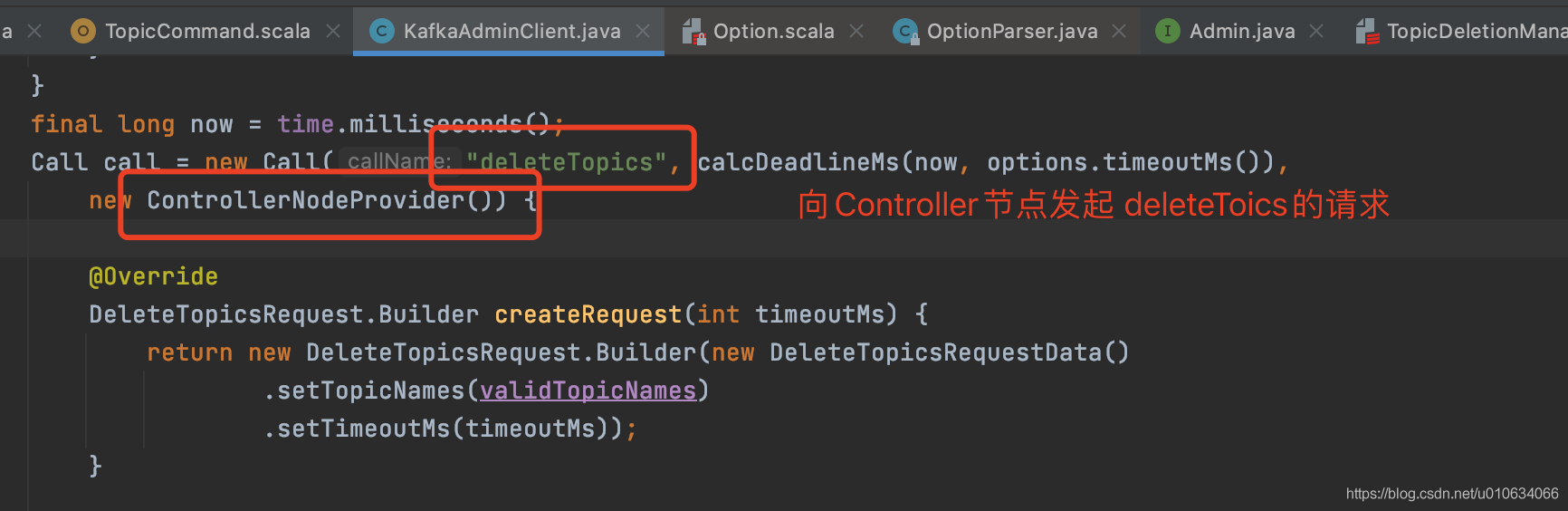Open the TopicDeletionManager tab
The height and width of the screenshot is (511, 1568).
pyautogui.click(x=1476, y=31)
